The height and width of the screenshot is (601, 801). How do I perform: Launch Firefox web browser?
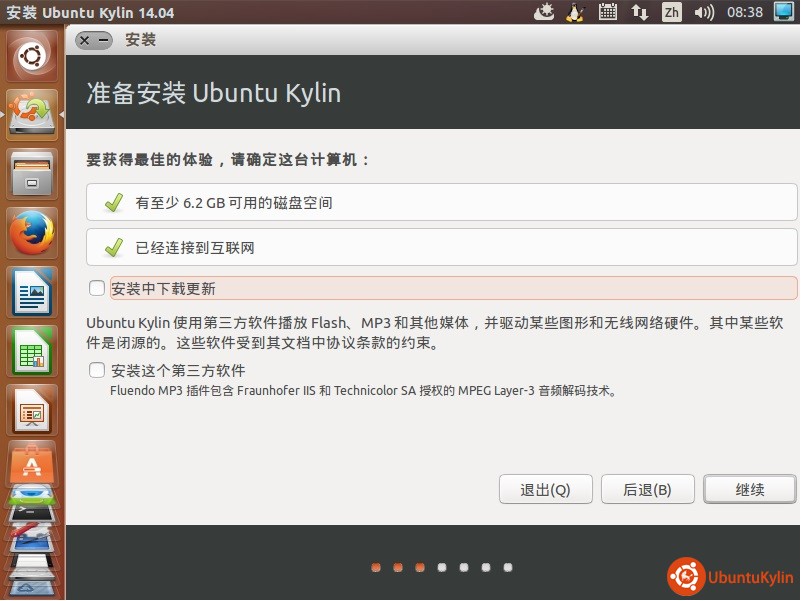(33, 234)
